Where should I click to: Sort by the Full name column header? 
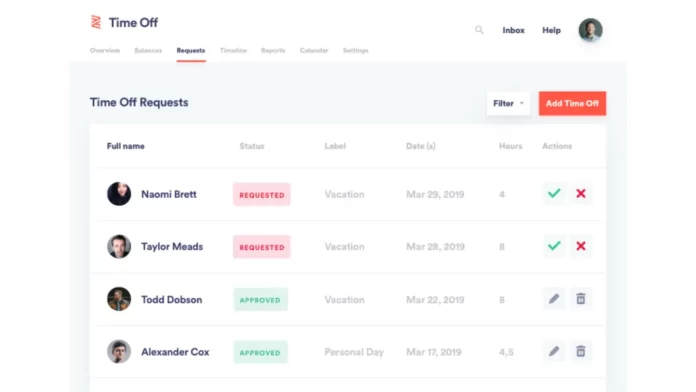coord(126,146)
